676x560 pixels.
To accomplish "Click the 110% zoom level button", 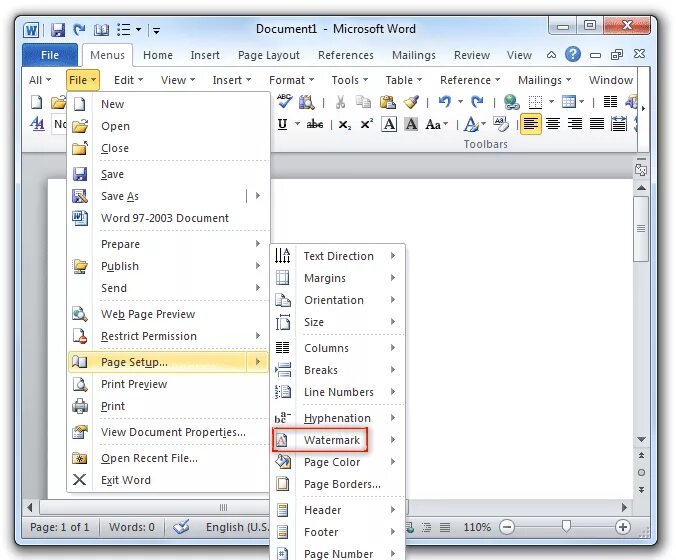I will tap(477, 527).
